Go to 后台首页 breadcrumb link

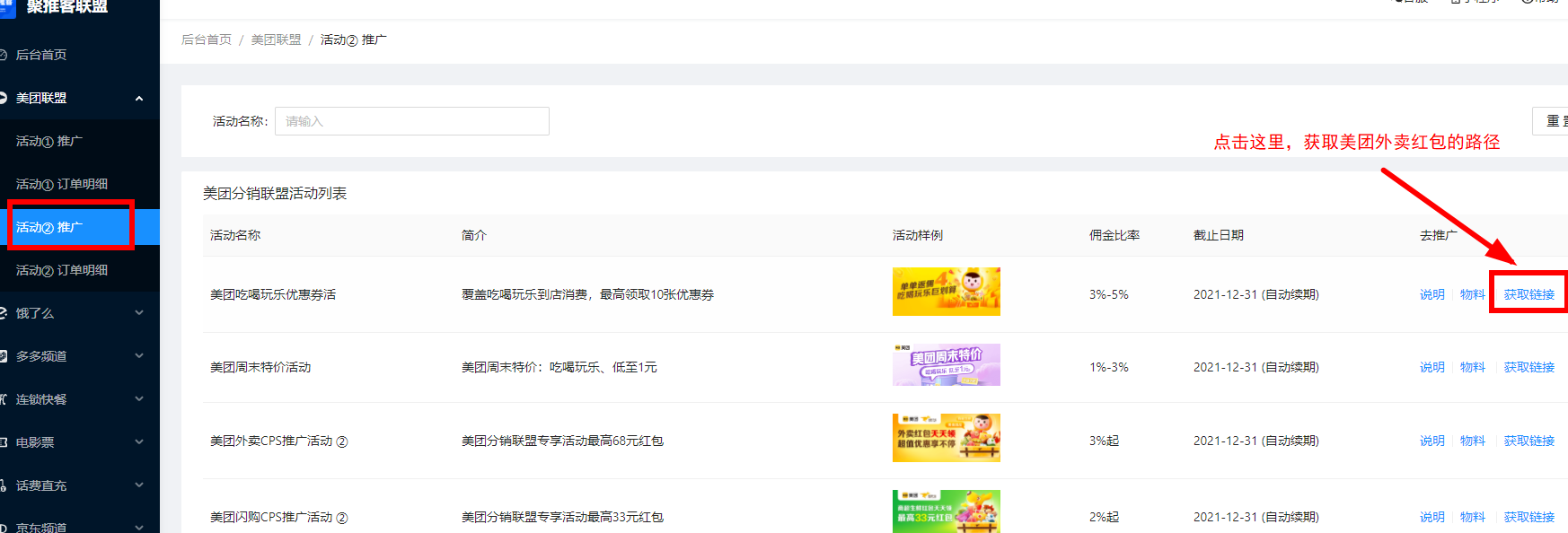[207, 39]
